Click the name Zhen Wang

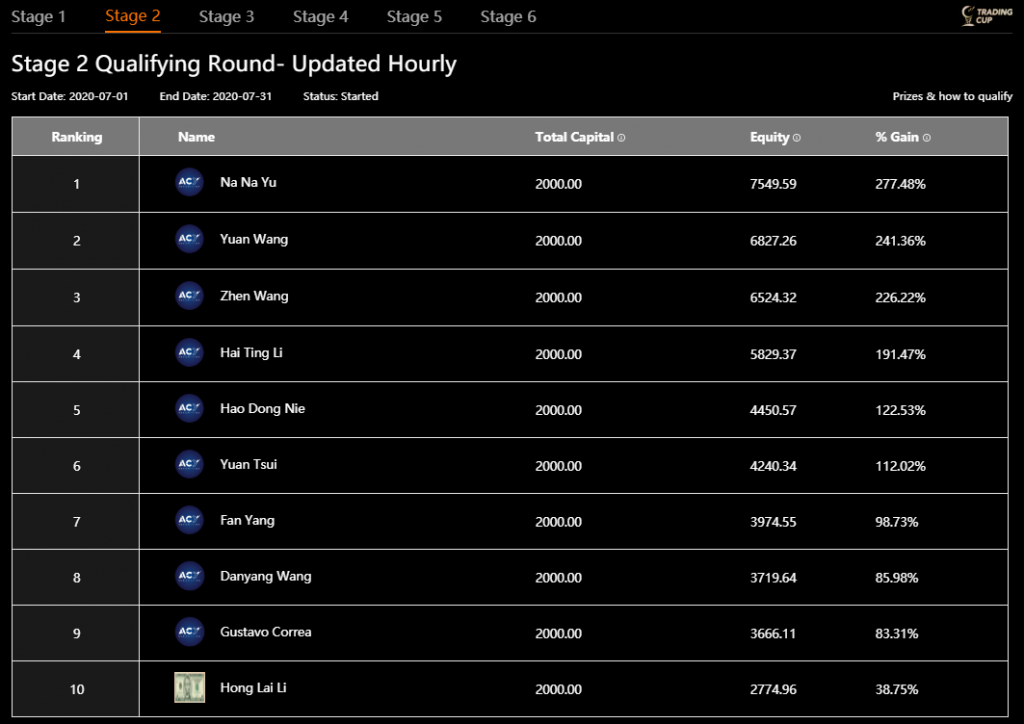click(x=254, y=296)
